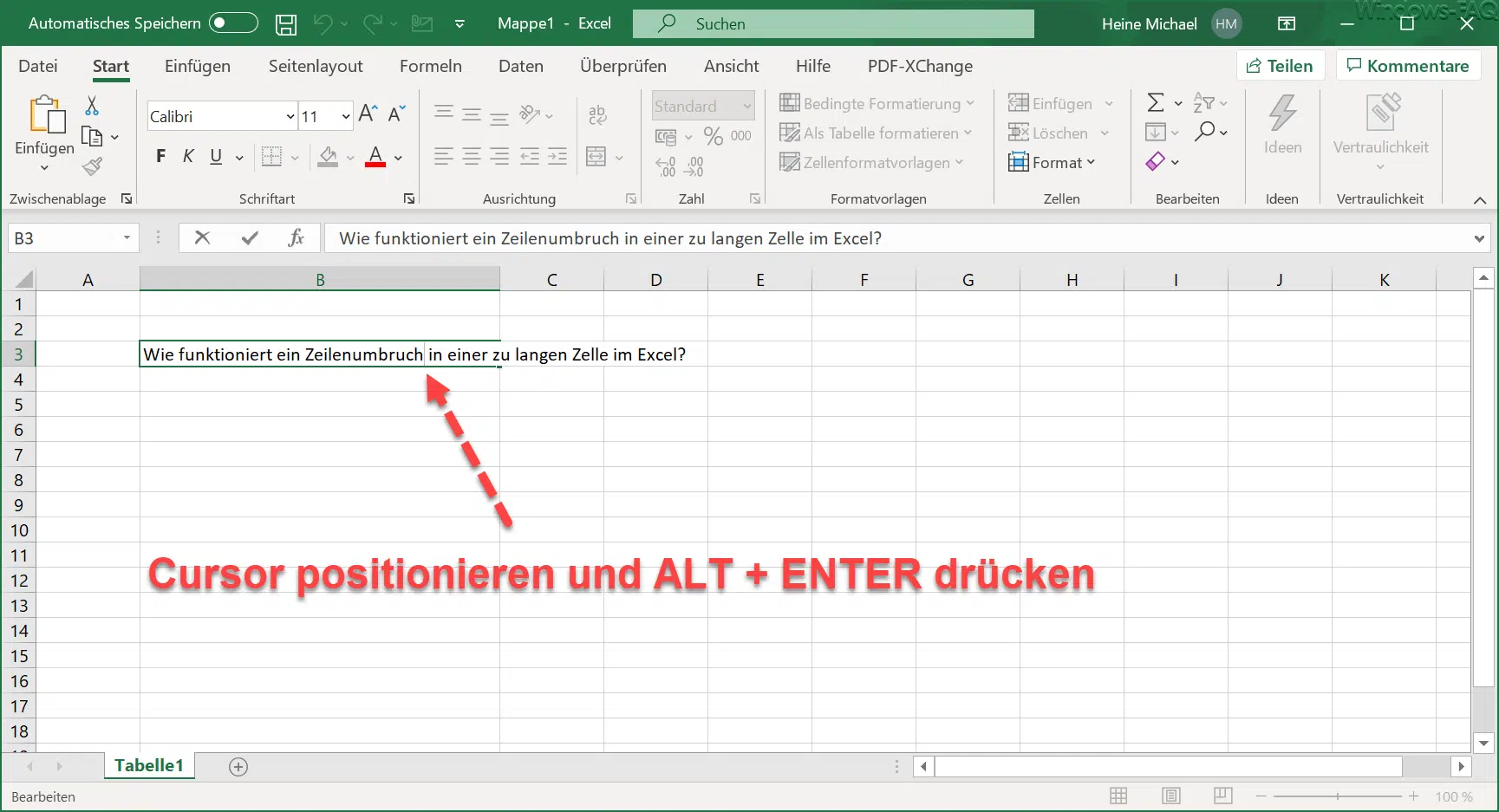
Task: Click the Insert Function fx icon
Action: click(296, 237)
